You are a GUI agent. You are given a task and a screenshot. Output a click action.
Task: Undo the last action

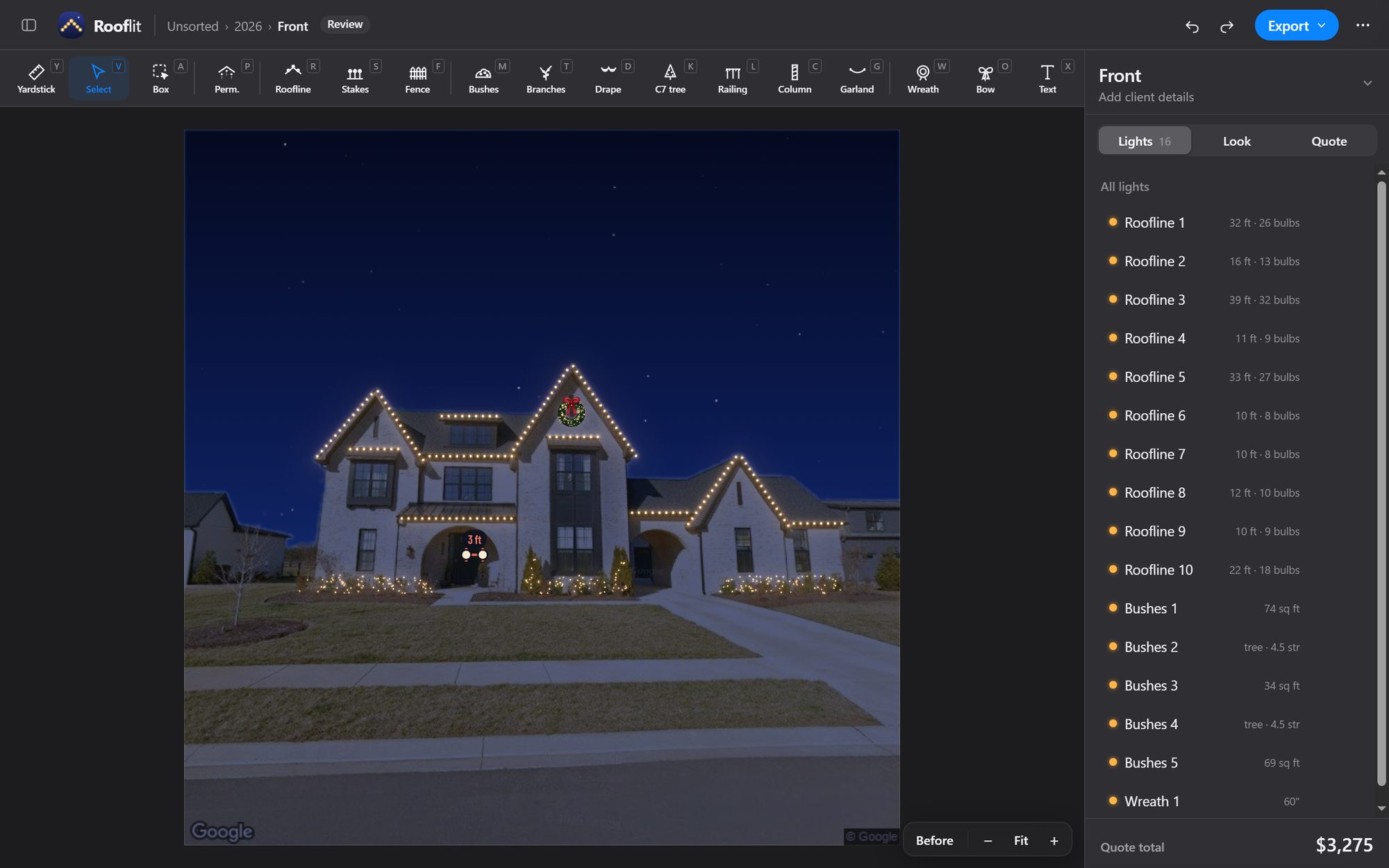pos(1192,26)
